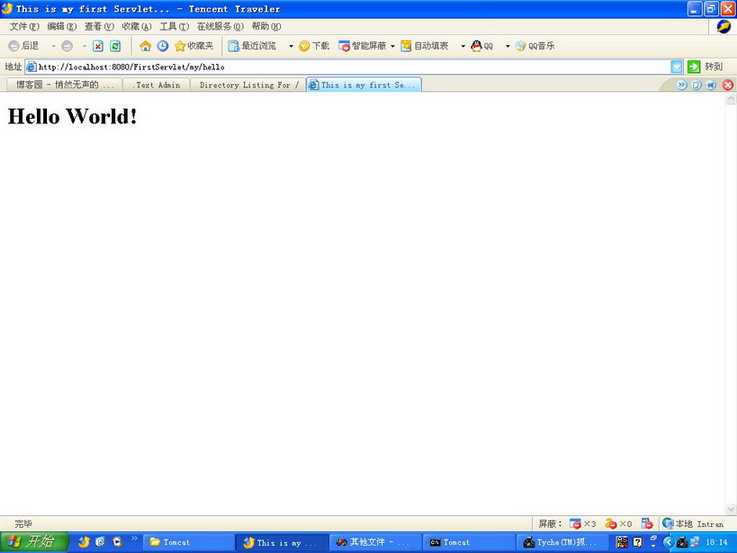The width and height of the screenshot is (737, 553).
Task: Click the page scrollbar down arrow
Action: [731, 509]
